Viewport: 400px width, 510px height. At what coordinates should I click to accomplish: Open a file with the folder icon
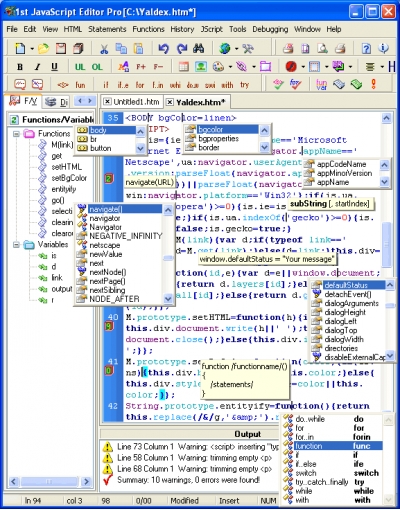43,49
